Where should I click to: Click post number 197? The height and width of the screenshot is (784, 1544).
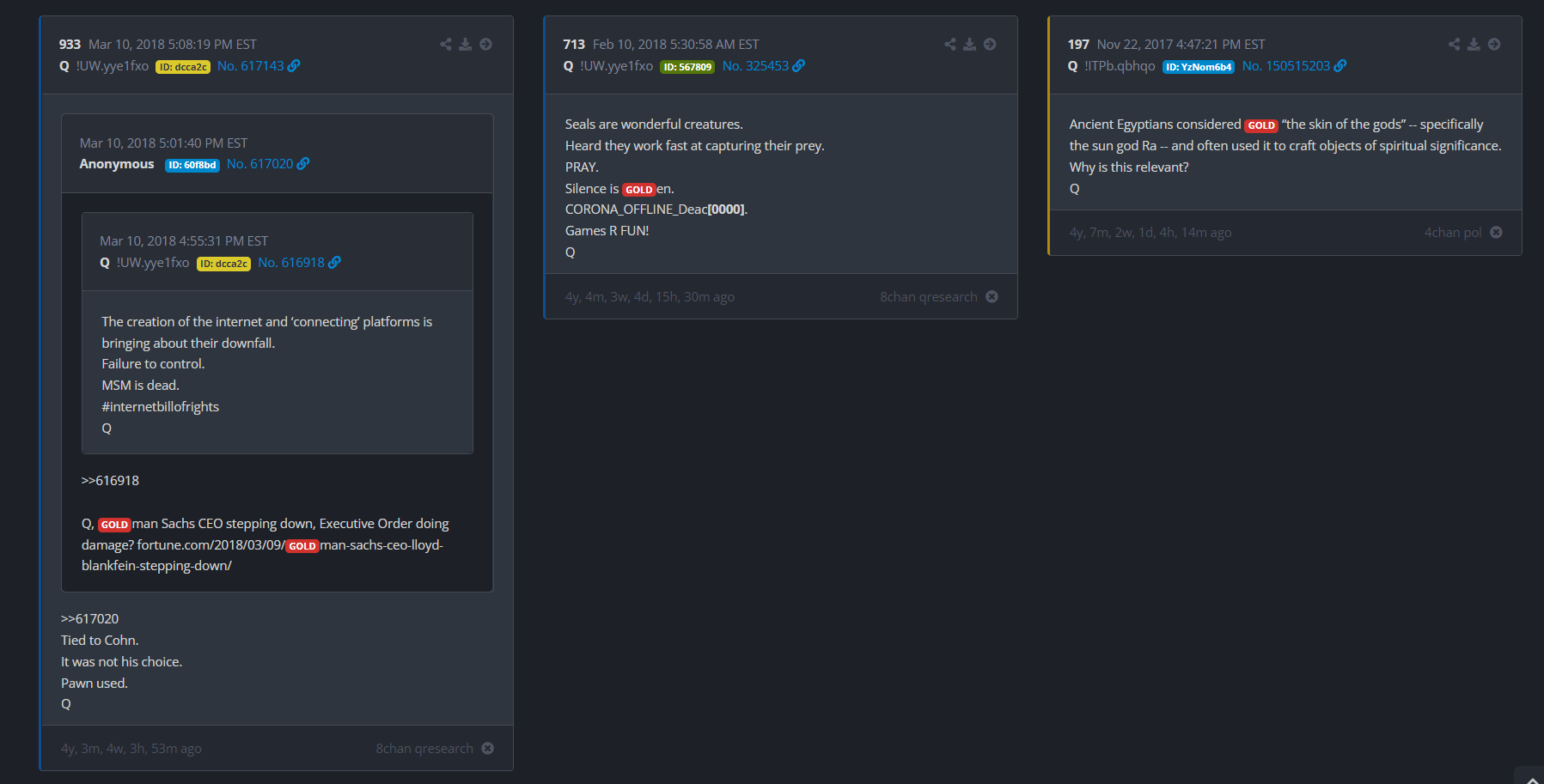1078,44
